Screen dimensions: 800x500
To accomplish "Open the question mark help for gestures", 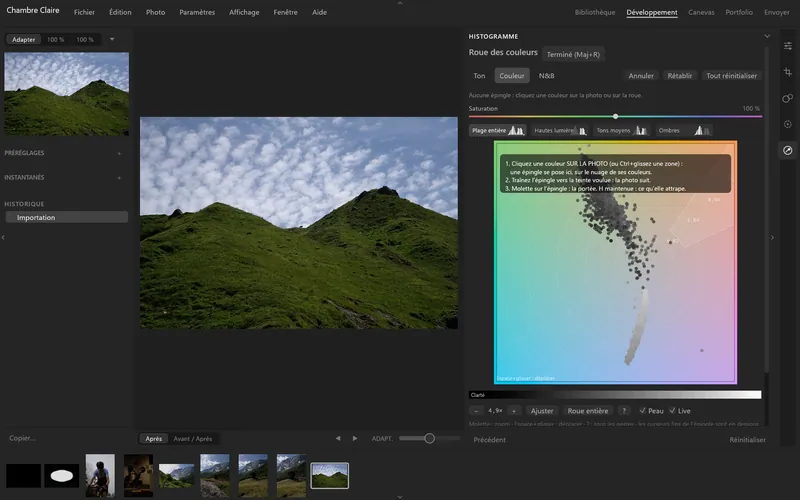I will [624, 411].
